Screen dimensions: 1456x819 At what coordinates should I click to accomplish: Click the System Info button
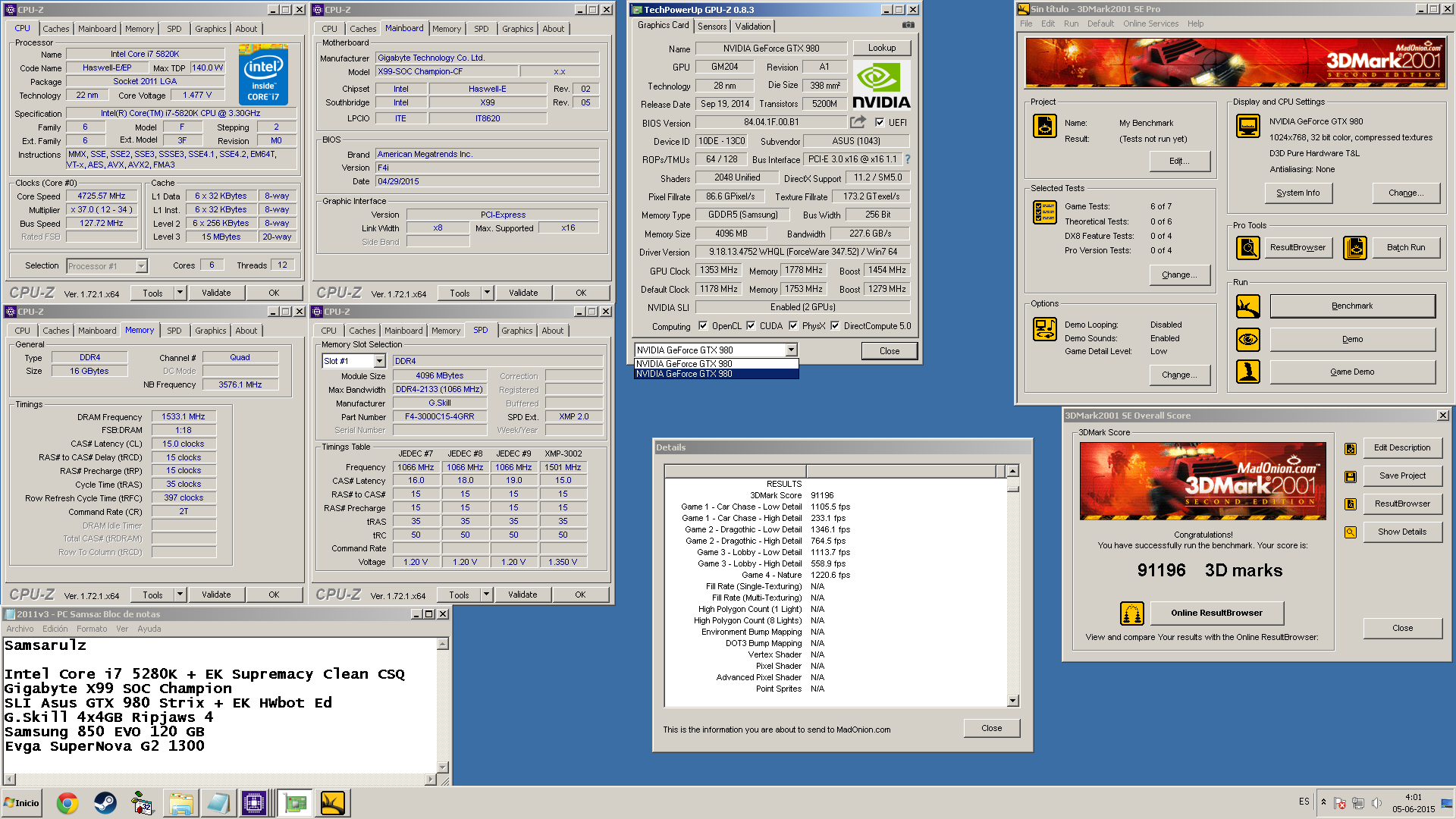(x=1298, y=193)
